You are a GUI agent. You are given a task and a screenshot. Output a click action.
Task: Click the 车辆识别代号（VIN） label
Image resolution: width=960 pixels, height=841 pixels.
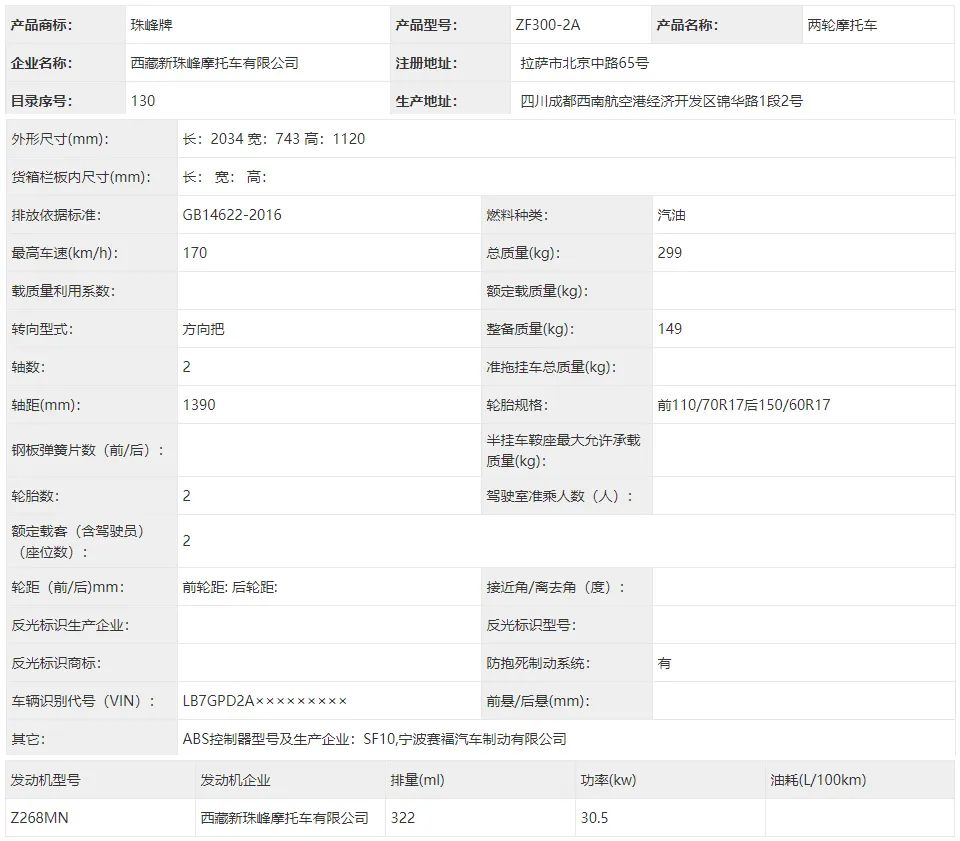tap(83, 701)
